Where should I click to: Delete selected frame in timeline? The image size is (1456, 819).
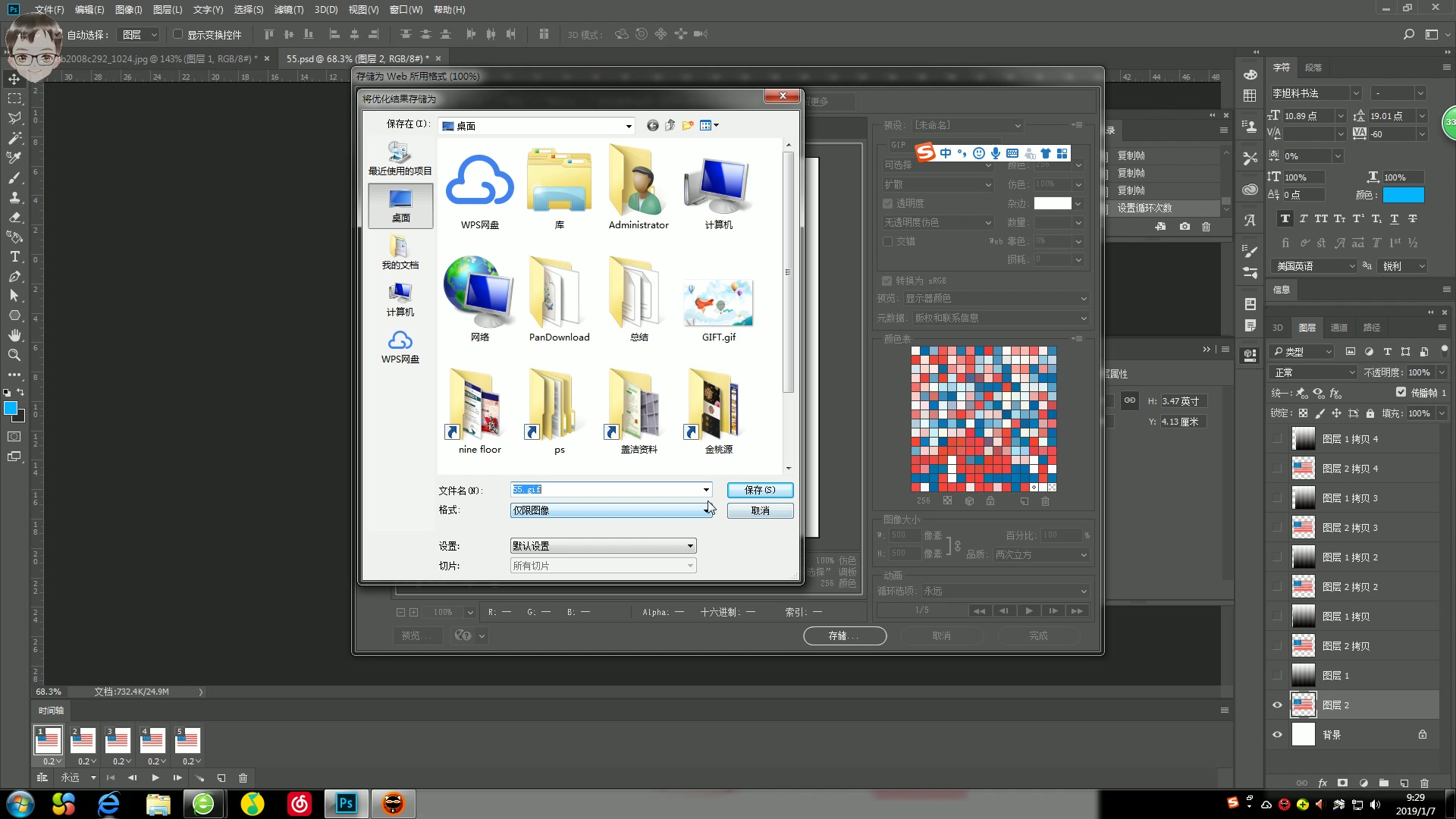pos(243,778)
